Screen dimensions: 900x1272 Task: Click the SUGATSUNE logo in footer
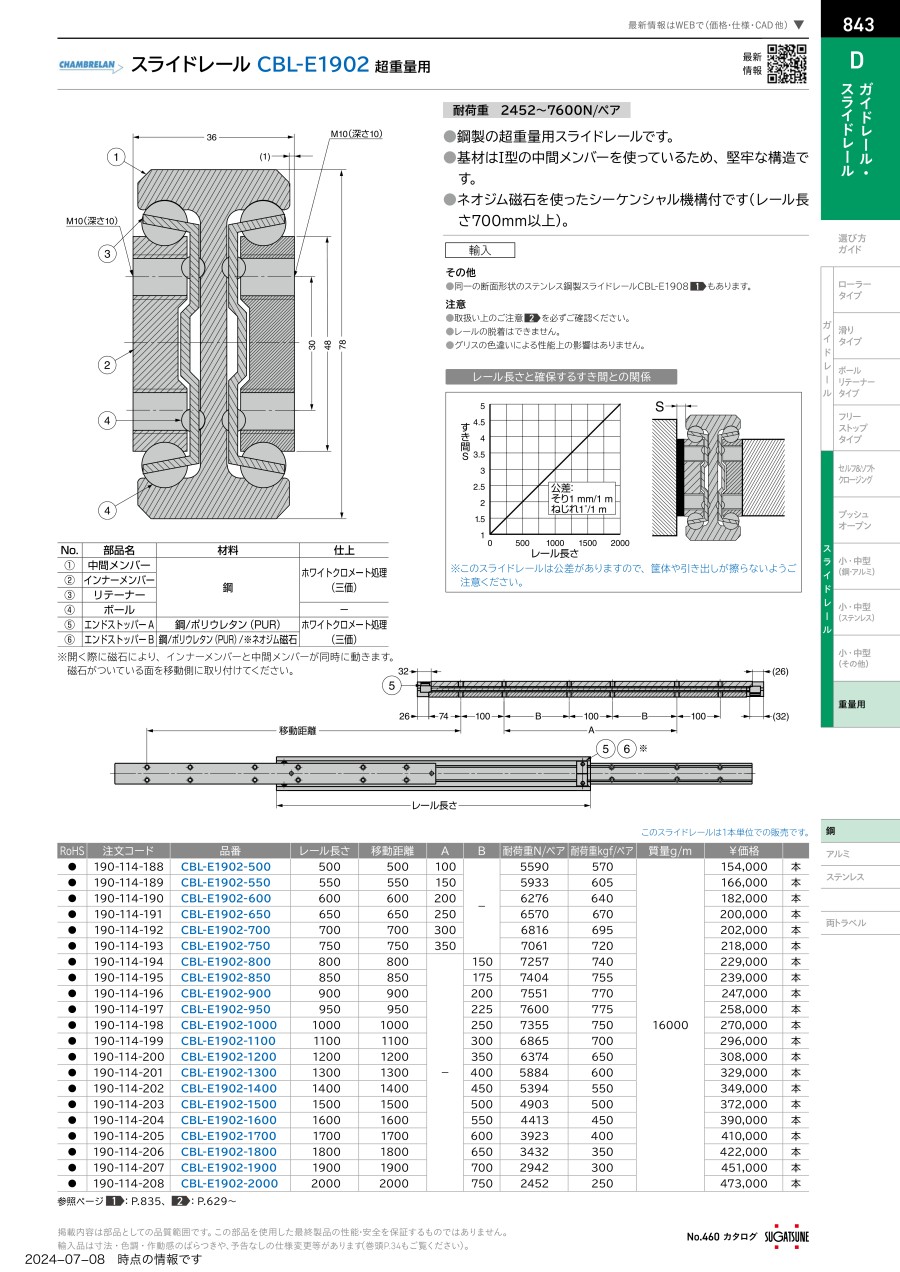pos(787,1236)
